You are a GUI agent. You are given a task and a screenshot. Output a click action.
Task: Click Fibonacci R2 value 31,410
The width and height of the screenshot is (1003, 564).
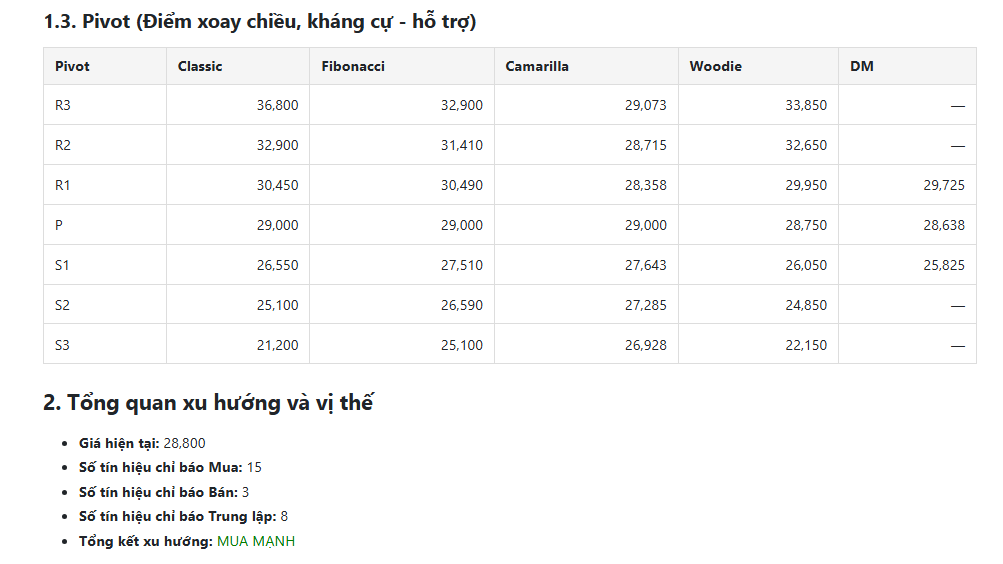coord(461,145)
